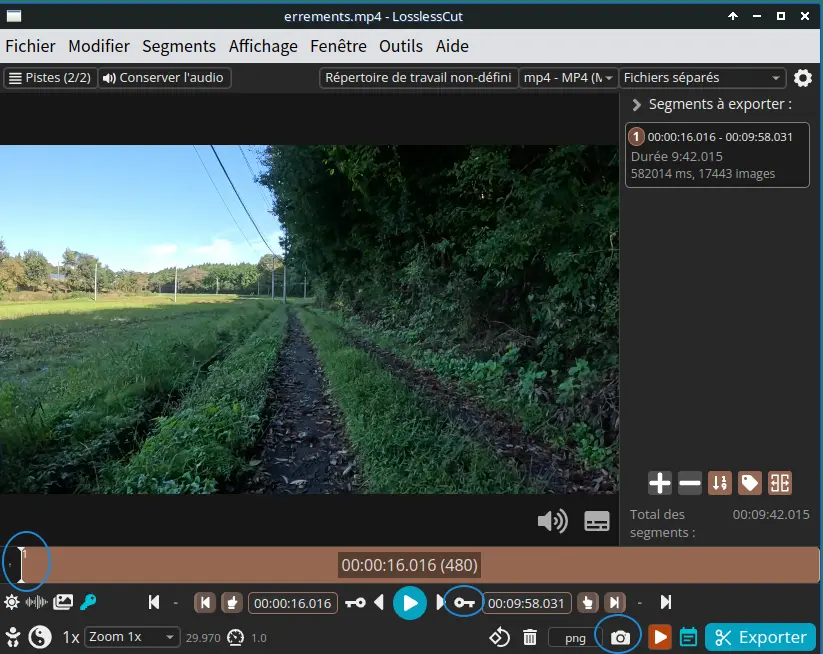Image resolution: width=823 pixels, height=654 pixels.
Task: Open the settings gear icon at top right
Action: coord(802,78)
